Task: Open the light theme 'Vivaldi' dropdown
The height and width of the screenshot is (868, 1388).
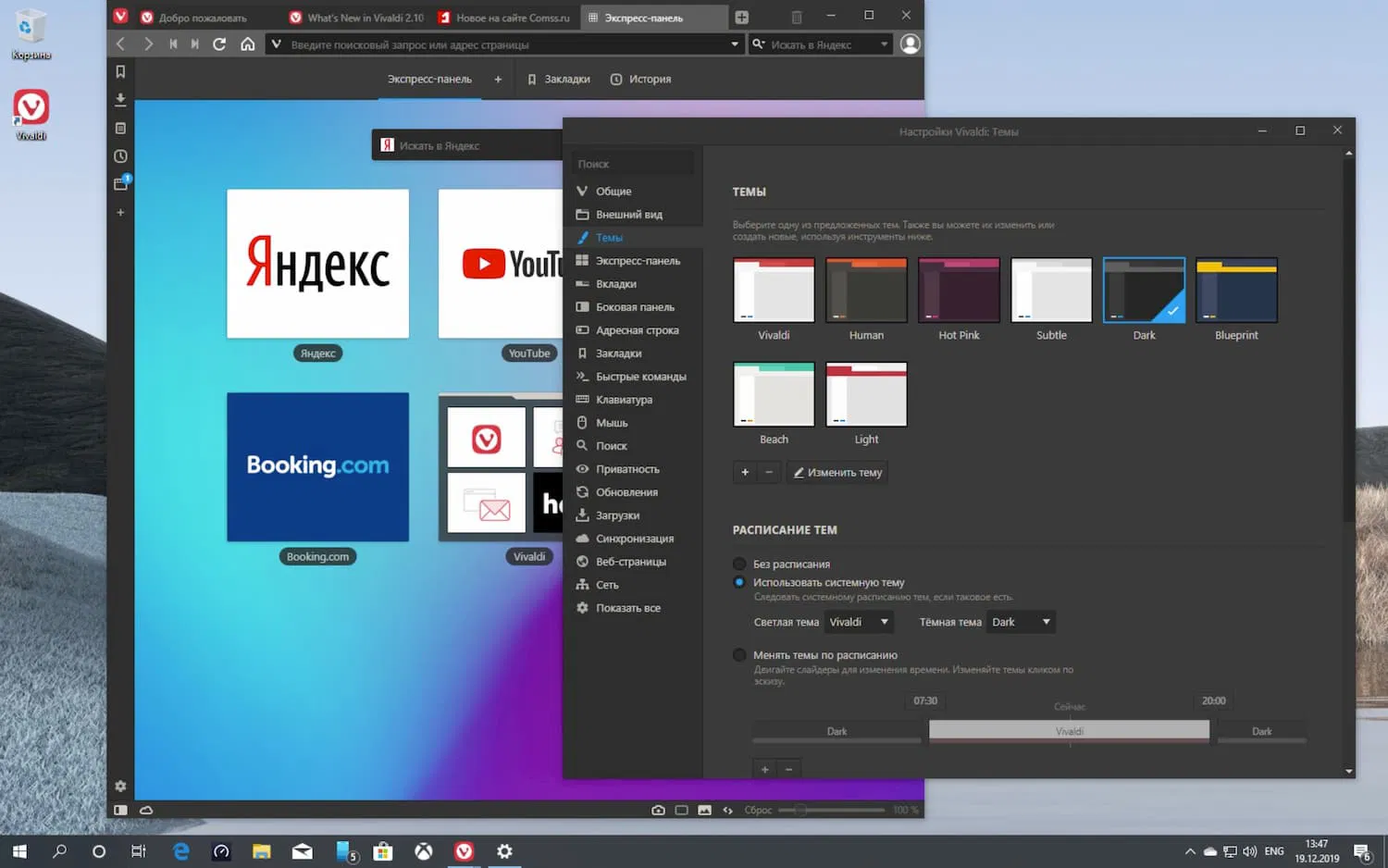Action: click(859, 622)
